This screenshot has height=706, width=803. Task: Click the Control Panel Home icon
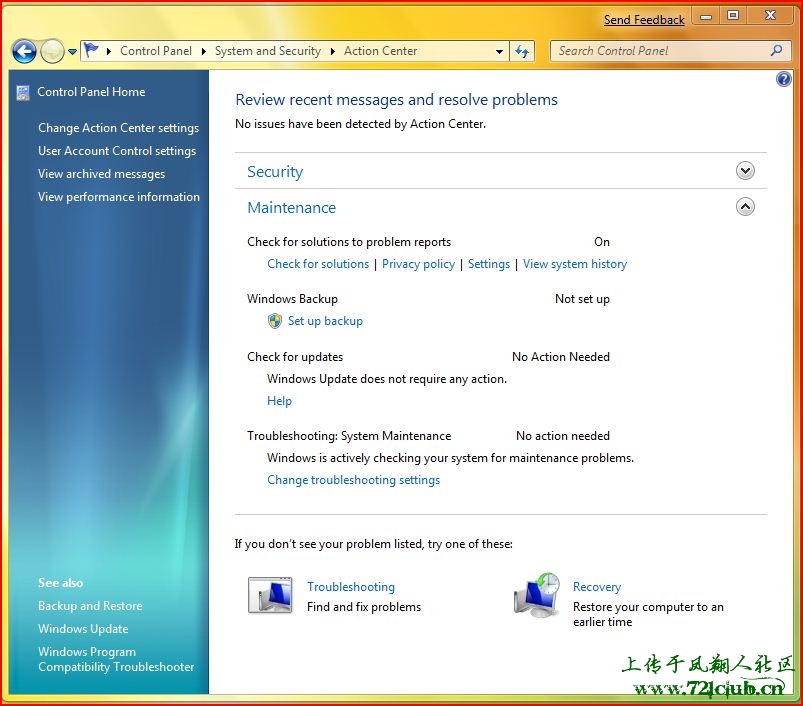23,93
